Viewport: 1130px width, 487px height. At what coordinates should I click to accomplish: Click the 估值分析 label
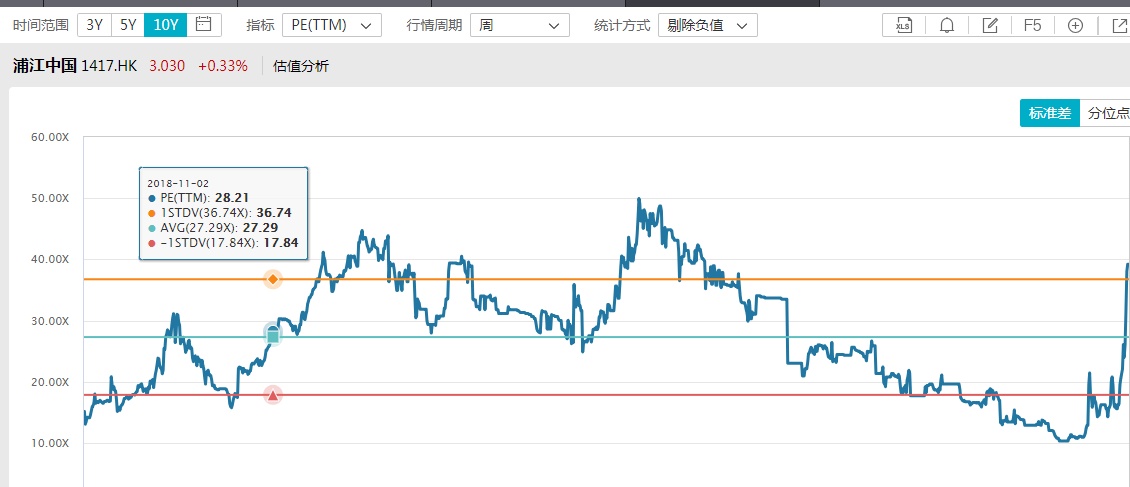click(x=301, y=66)
